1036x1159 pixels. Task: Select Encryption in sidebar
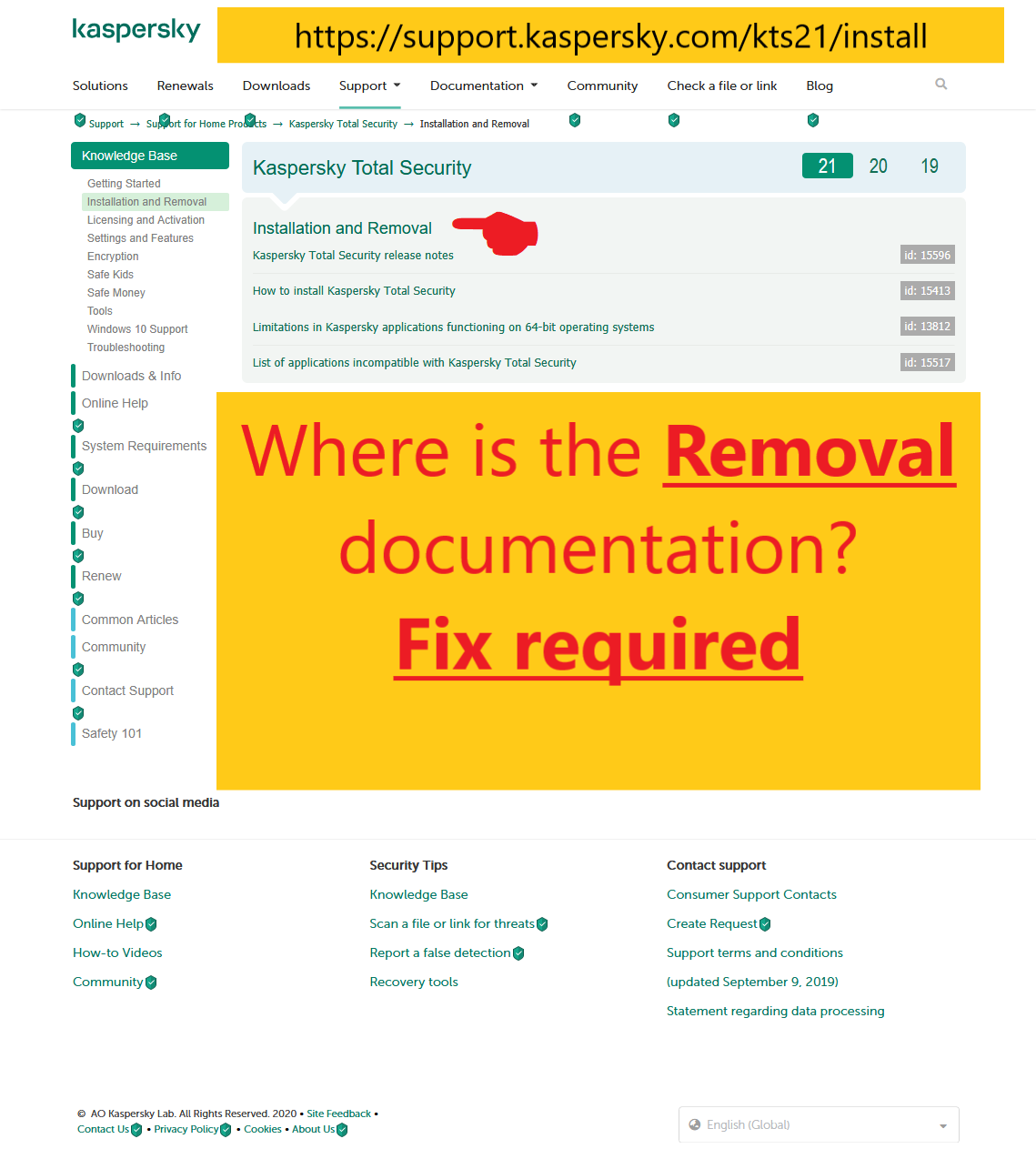pyautogui.click(x=113, y=257)
